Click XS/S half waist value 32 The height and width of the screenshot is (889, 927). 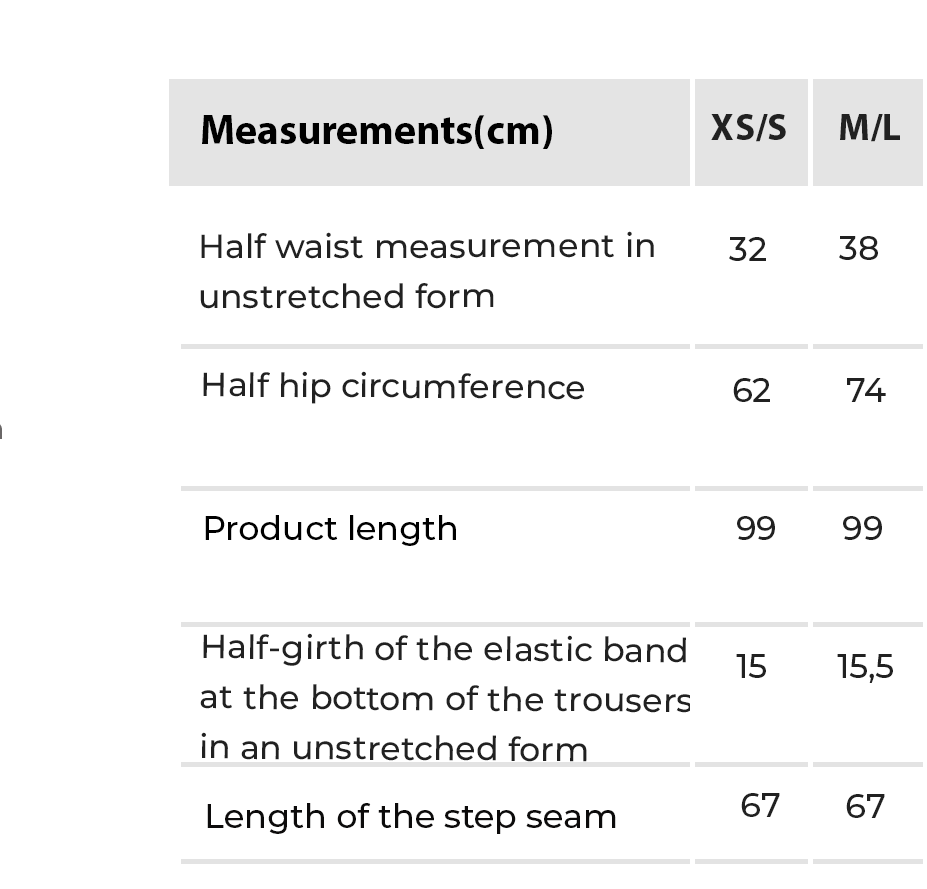point(748,249)
